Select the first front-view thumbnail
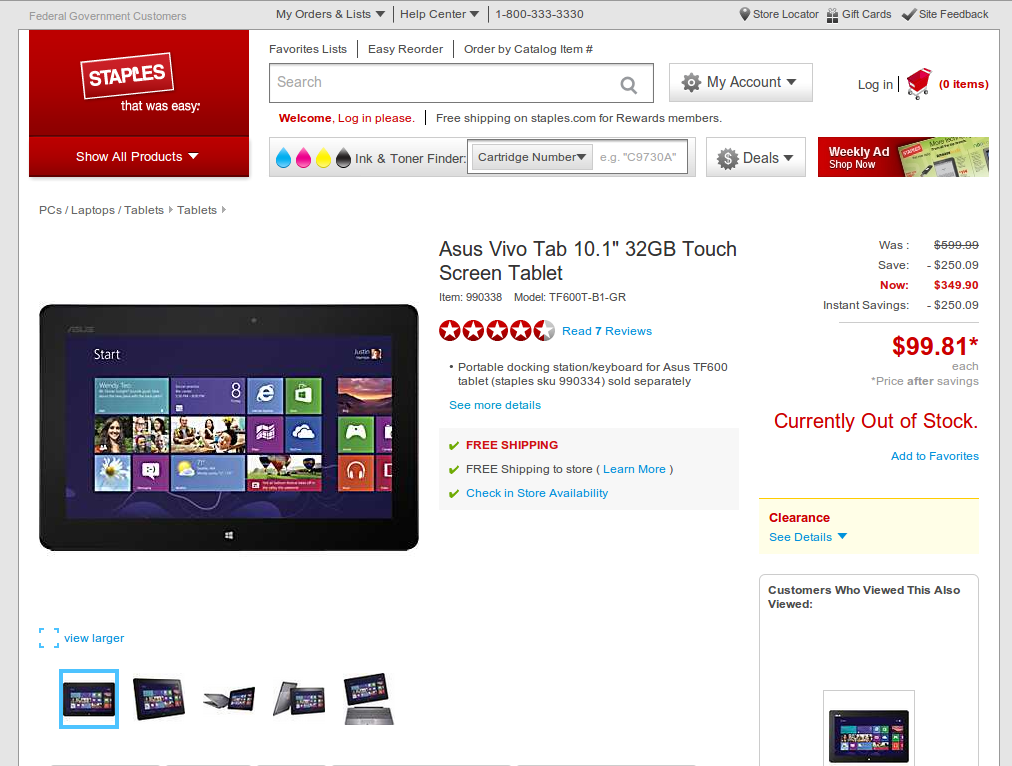 [x=89, y=699]
